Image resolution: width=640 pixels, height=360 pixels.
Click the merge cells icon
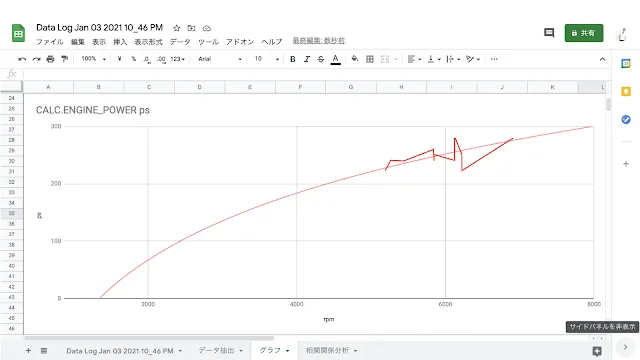click(385, 59)
